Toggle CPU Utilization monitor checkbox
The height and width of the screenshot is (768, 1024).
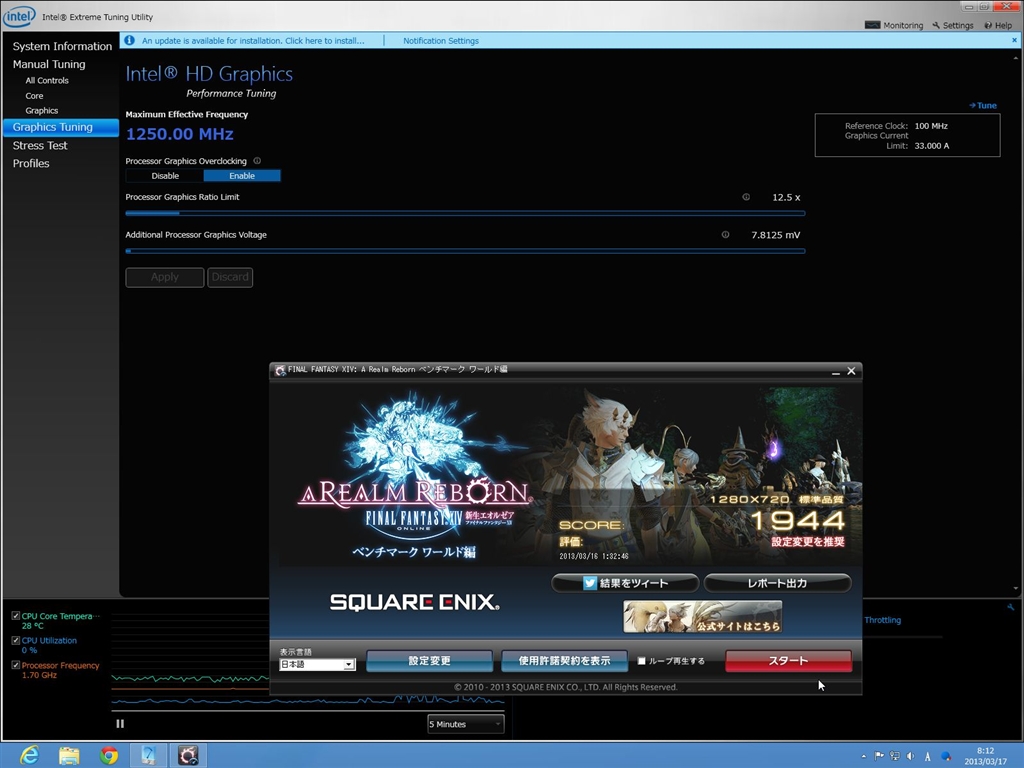pyautogui.click(x=16, y=641)
